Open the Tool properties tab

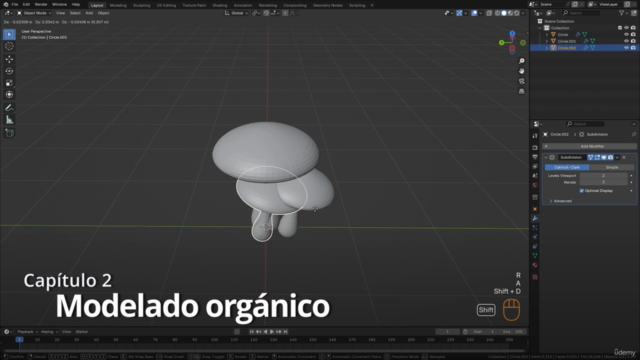(x=535, y=136)
